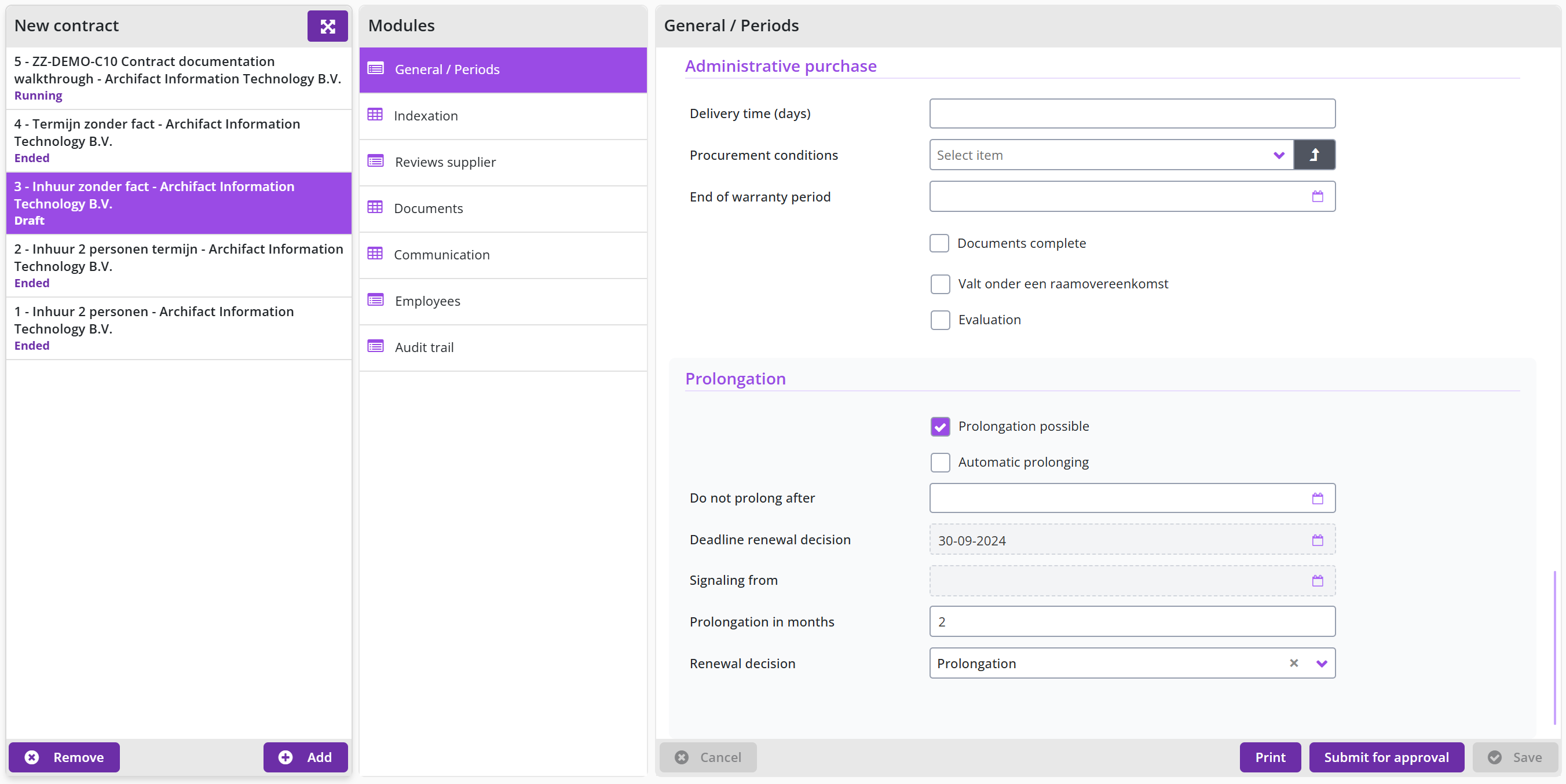1566x784 pixels.
Task: Click the Reviews supplier list icon
Action: 376,161
